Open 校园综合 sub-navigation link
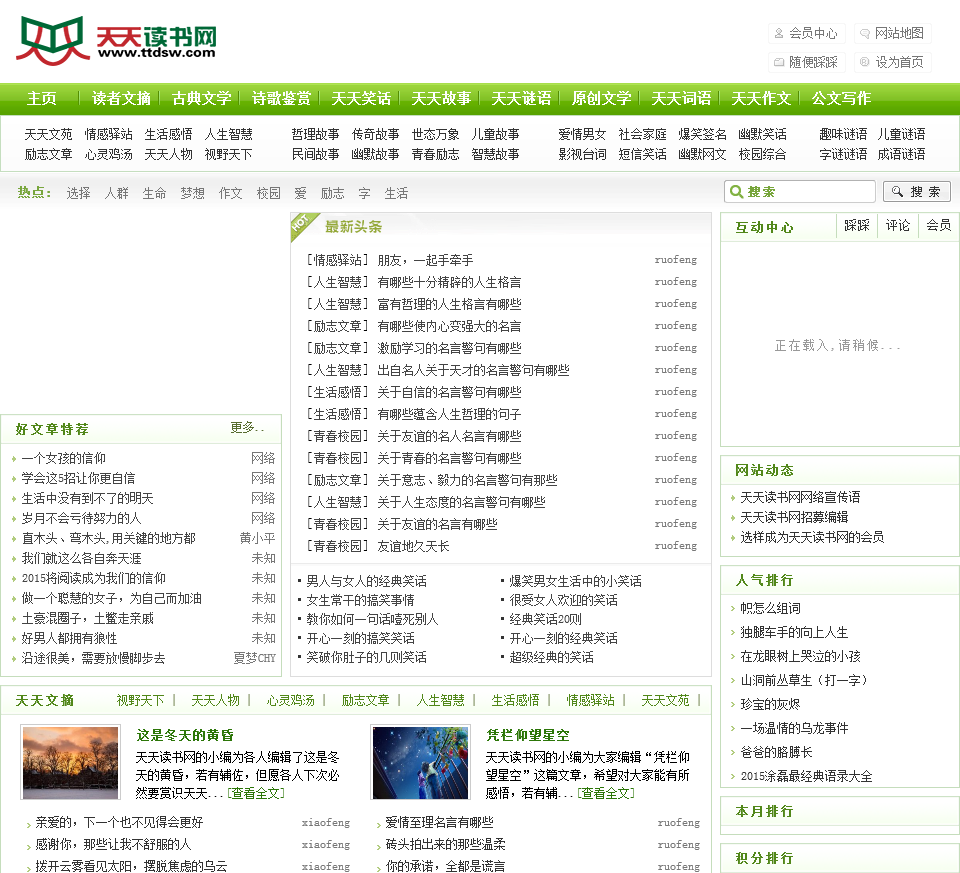The width and height of the screenshot is (960, 873). tap(762, 154)
